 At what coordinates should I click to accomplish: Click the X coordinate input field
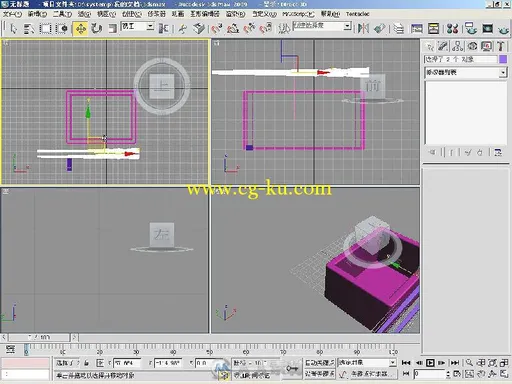(x=127, y=363)
